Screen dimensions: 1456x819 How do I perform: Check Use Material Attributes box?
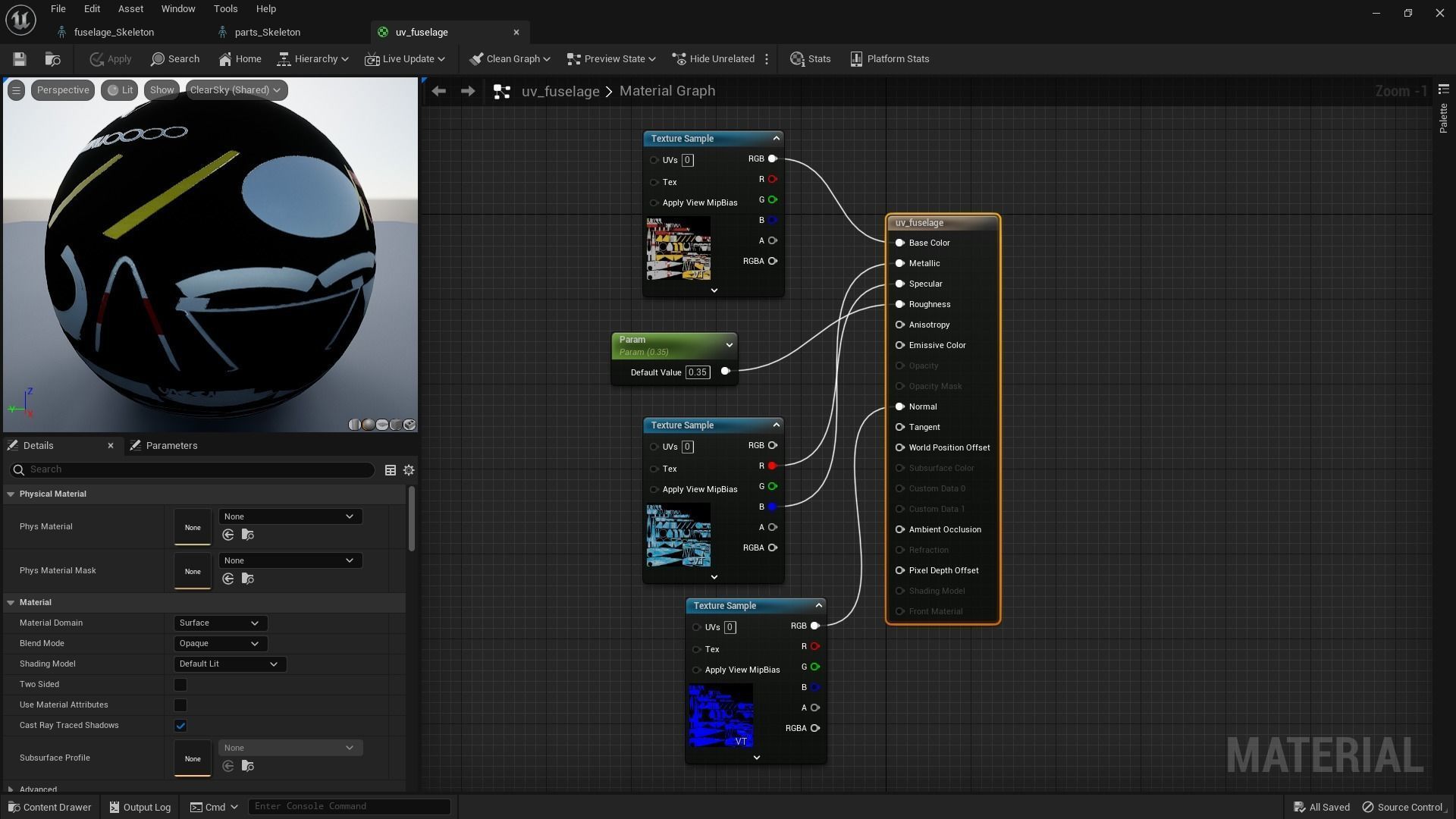coord(180,705)
